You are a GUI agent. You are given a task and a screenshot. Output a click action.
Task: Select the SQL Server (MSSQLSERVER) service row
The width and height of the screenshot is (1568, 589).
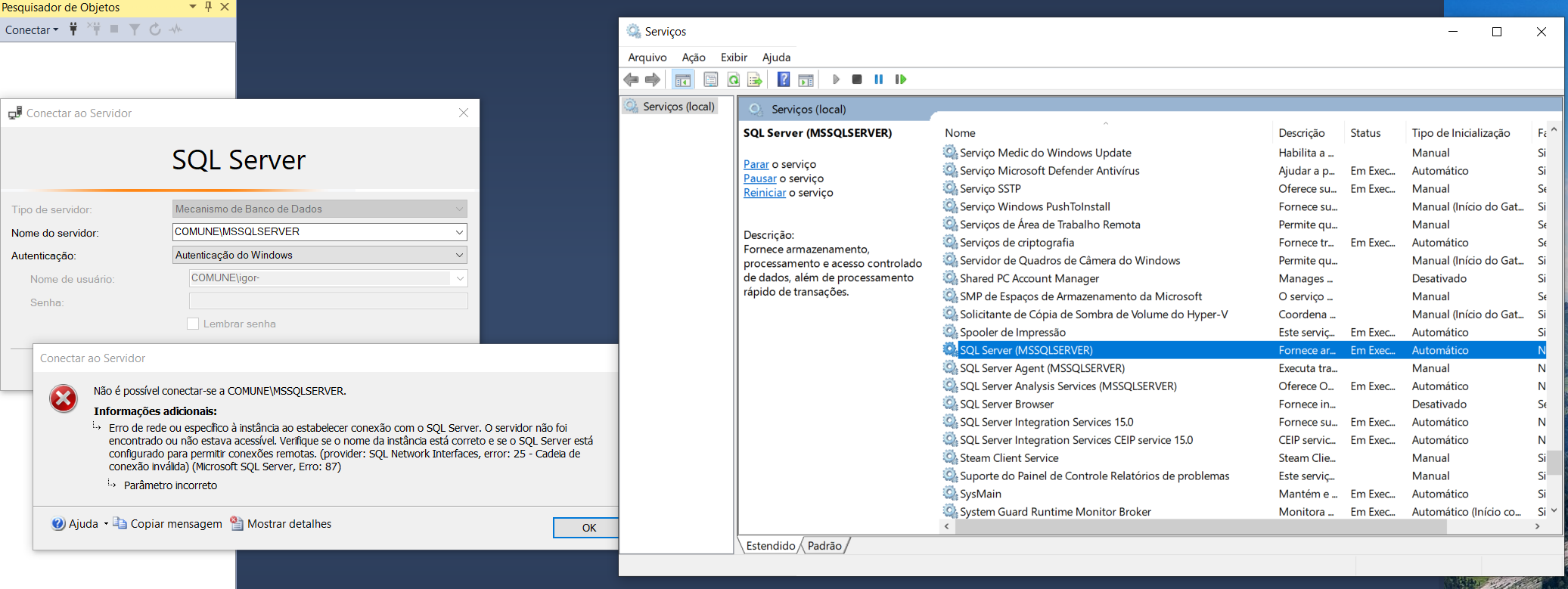click(x=1244, y=350)
